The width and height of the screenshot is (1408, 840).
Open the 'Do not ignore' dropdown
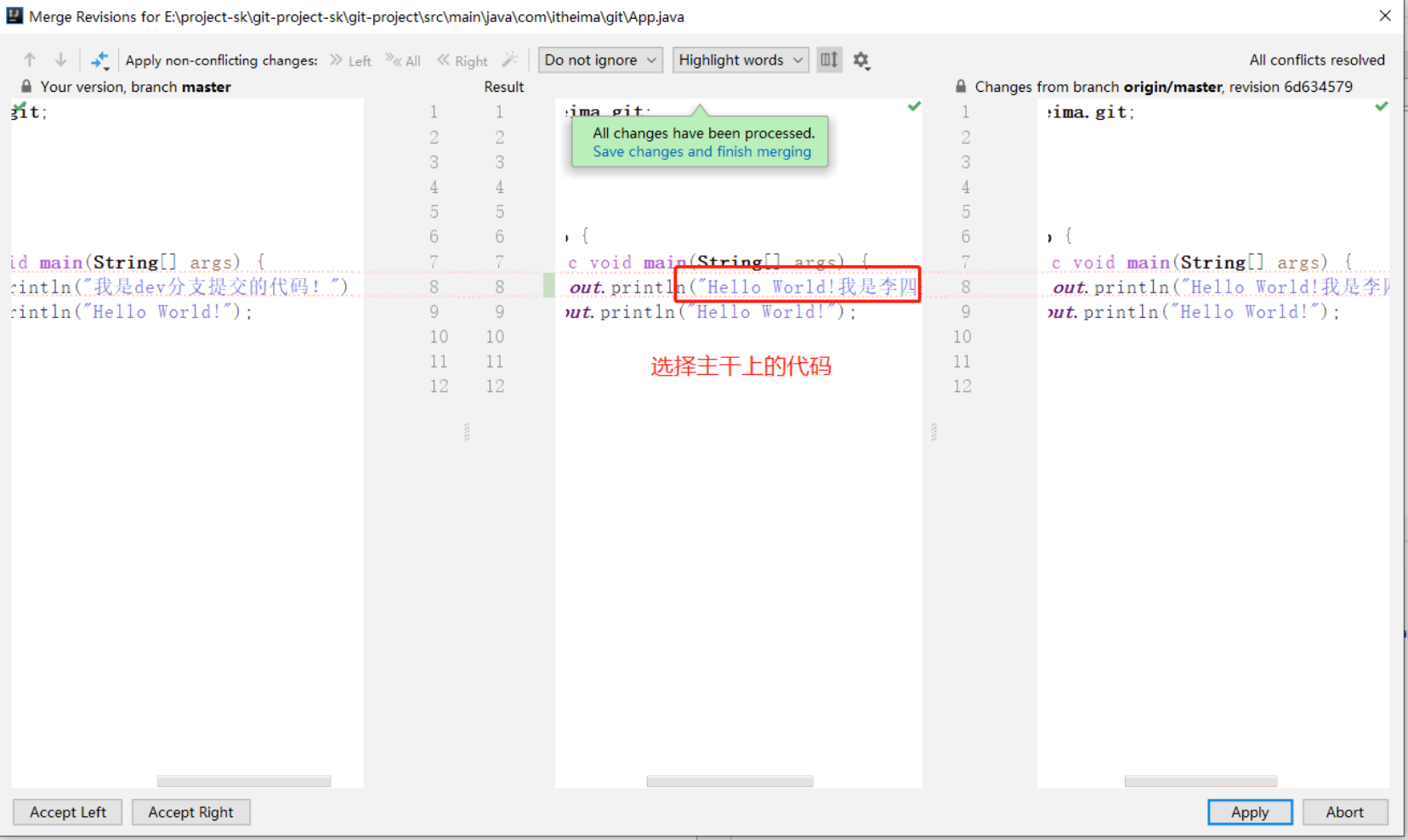[x=600, y=60]
